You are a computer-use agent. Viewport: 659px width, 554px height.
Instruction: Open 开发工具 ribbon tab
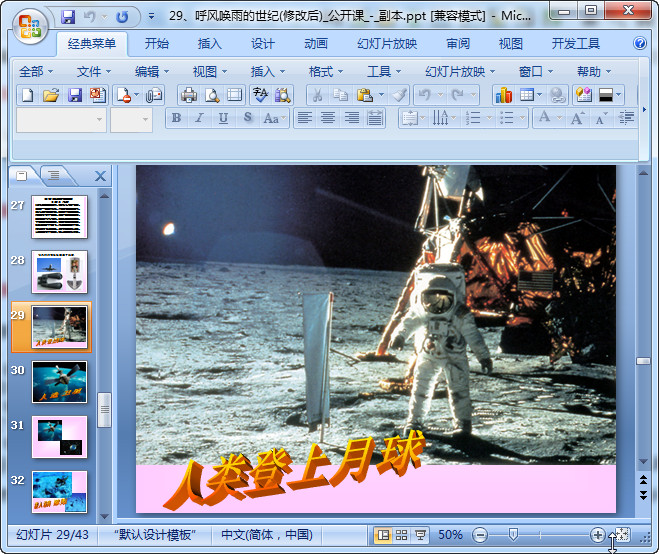click(575, 43)
